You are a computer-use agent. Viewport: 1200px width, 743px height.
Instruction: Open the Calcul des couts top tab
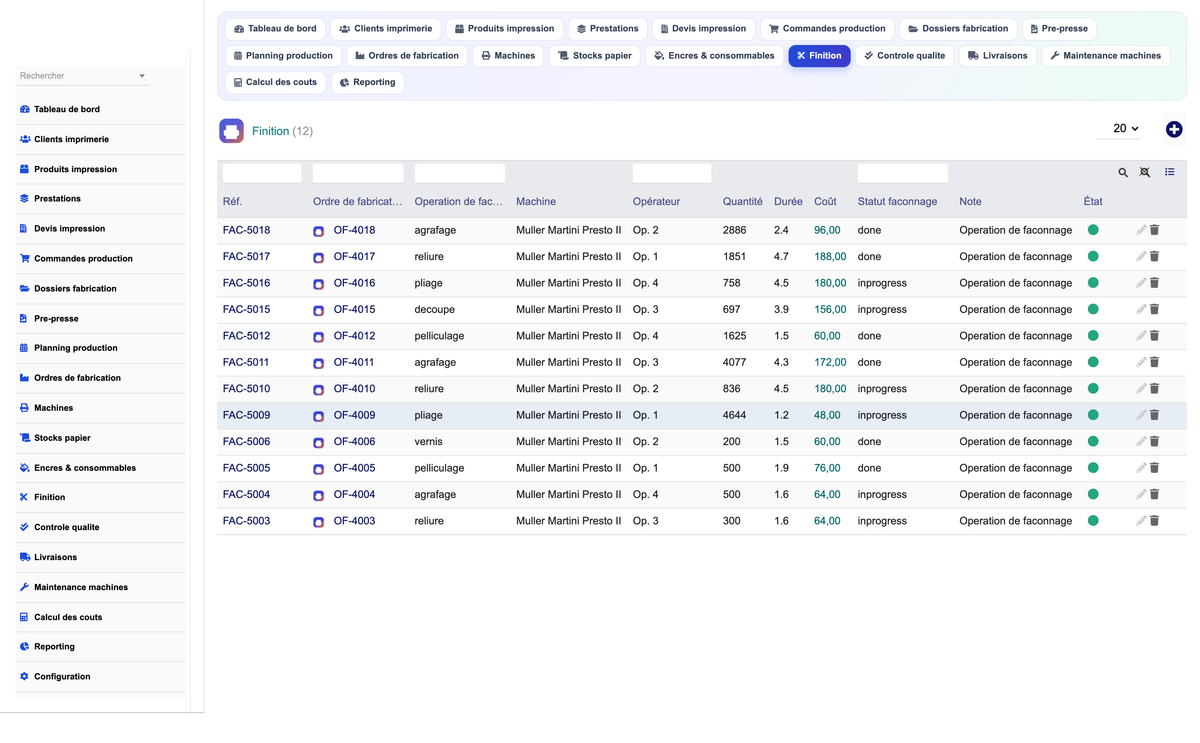275,83
